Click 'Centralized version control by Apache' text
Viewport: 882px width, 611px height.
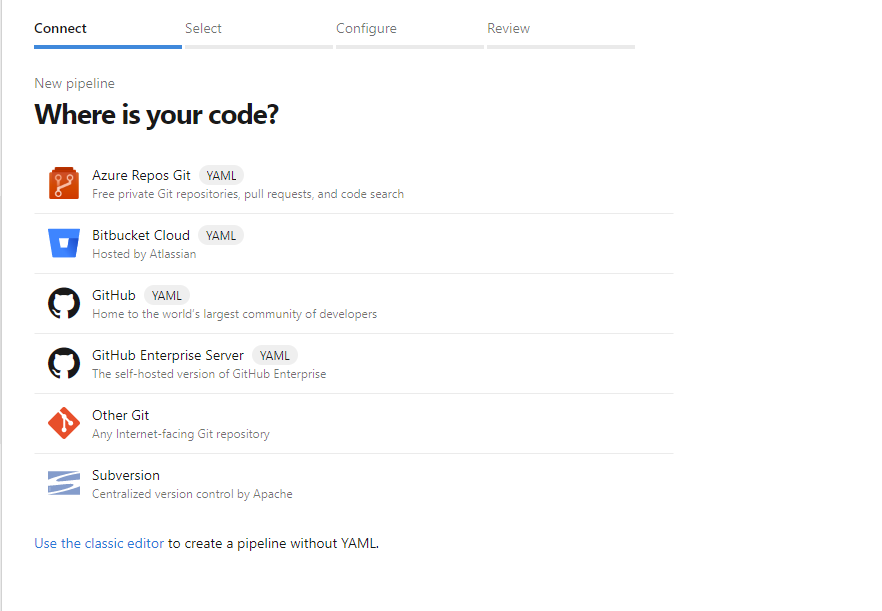192,494
